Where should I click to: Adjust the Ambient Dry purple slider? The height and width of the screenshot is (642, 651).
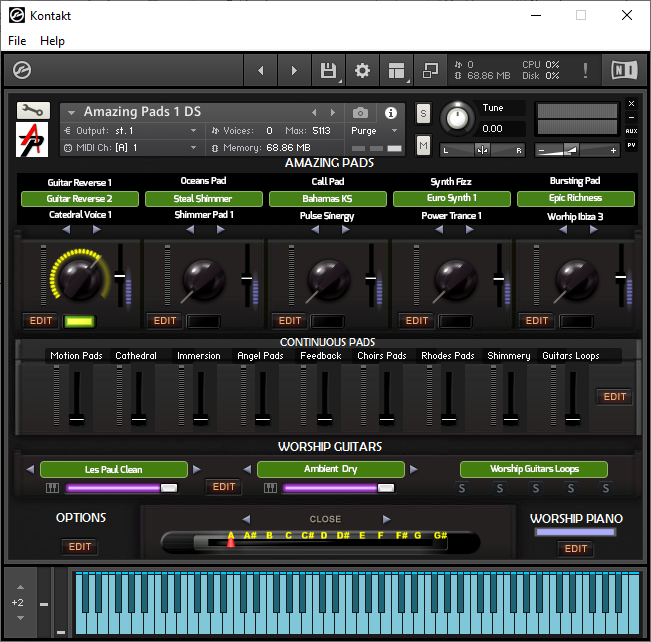(x=339, y=488)
